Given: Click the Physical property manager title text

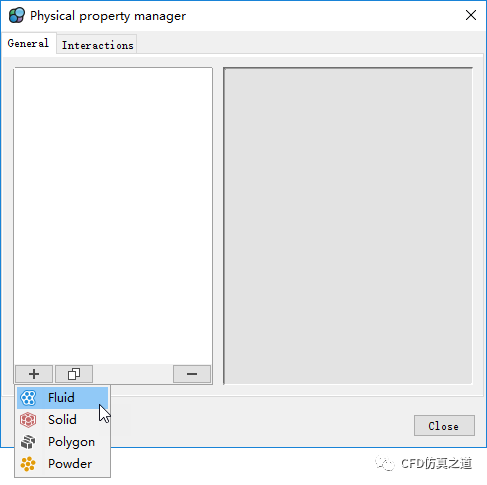Looking at the screenshot, I should 108,16.
